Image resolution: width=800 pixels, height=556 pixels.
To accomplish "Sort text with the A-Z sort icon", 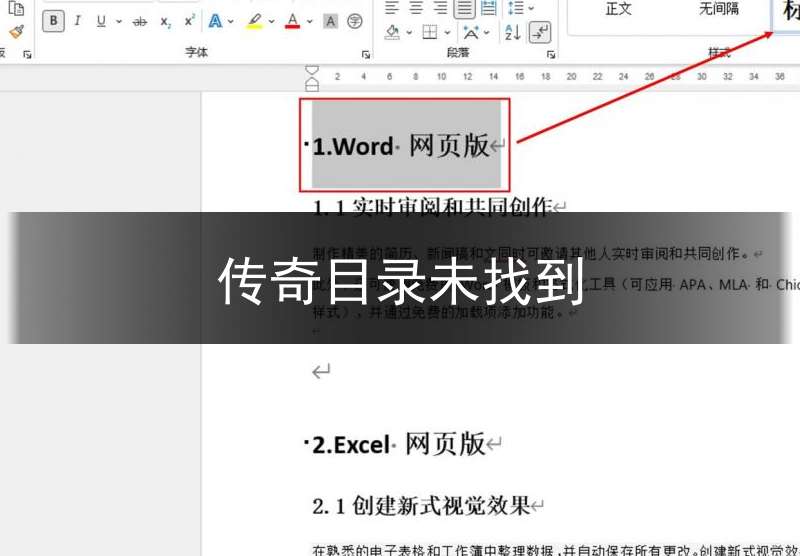I will [513, 33].
